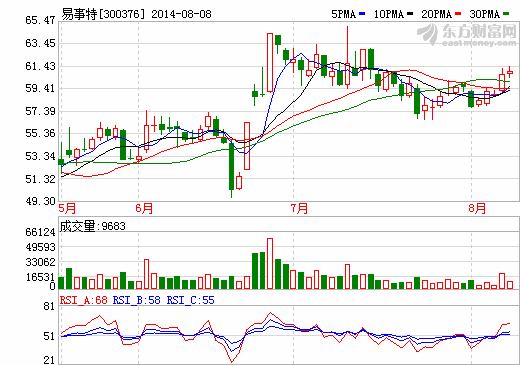The width and height of the screenshot is (520, 365).
Task: Click the RSI_A:68 indicator label
Action: (84, 300)
